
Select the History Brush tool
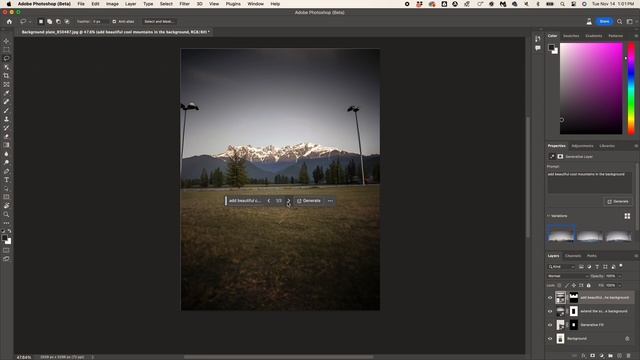(x=6, y=128)
